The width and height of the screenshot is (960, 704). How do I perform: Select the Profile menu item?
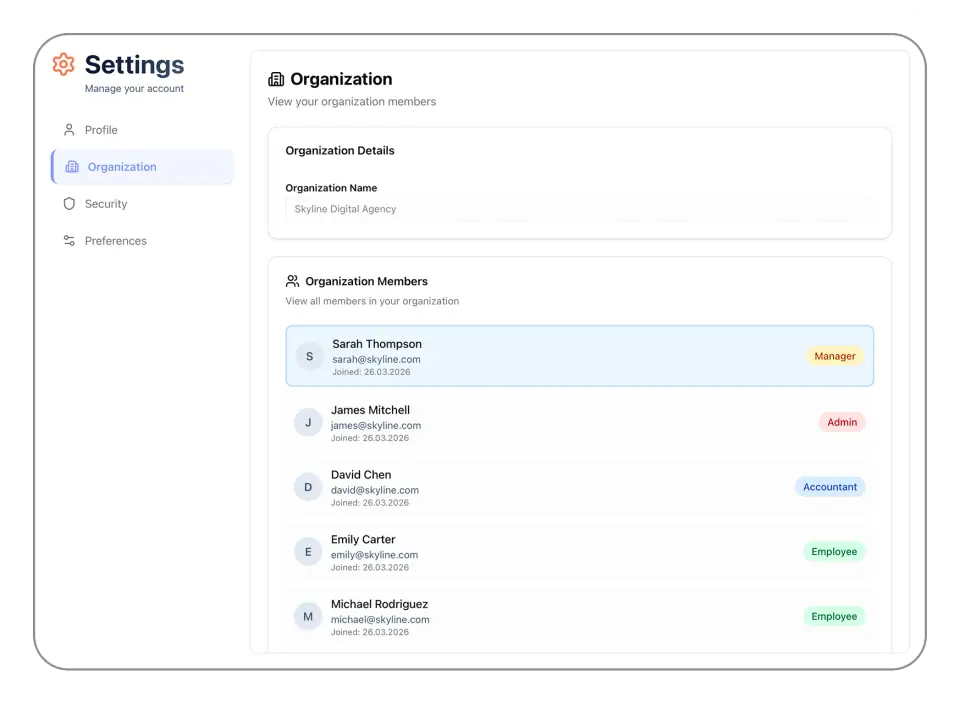click(100, 129)
